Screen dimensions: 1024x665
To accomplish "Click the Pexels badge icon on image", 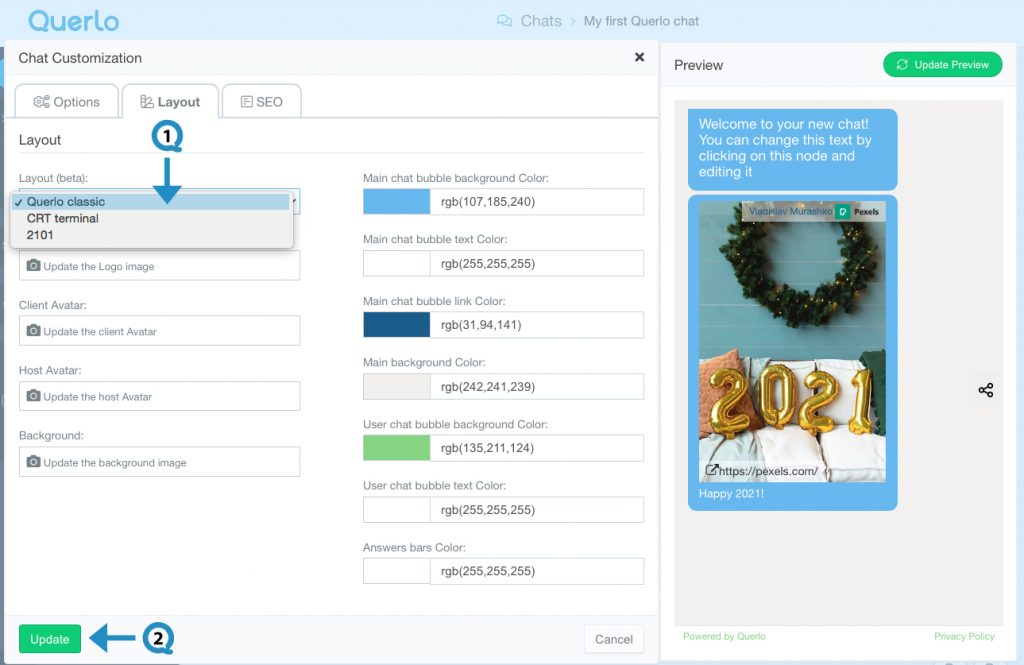I will pos(842,211).
